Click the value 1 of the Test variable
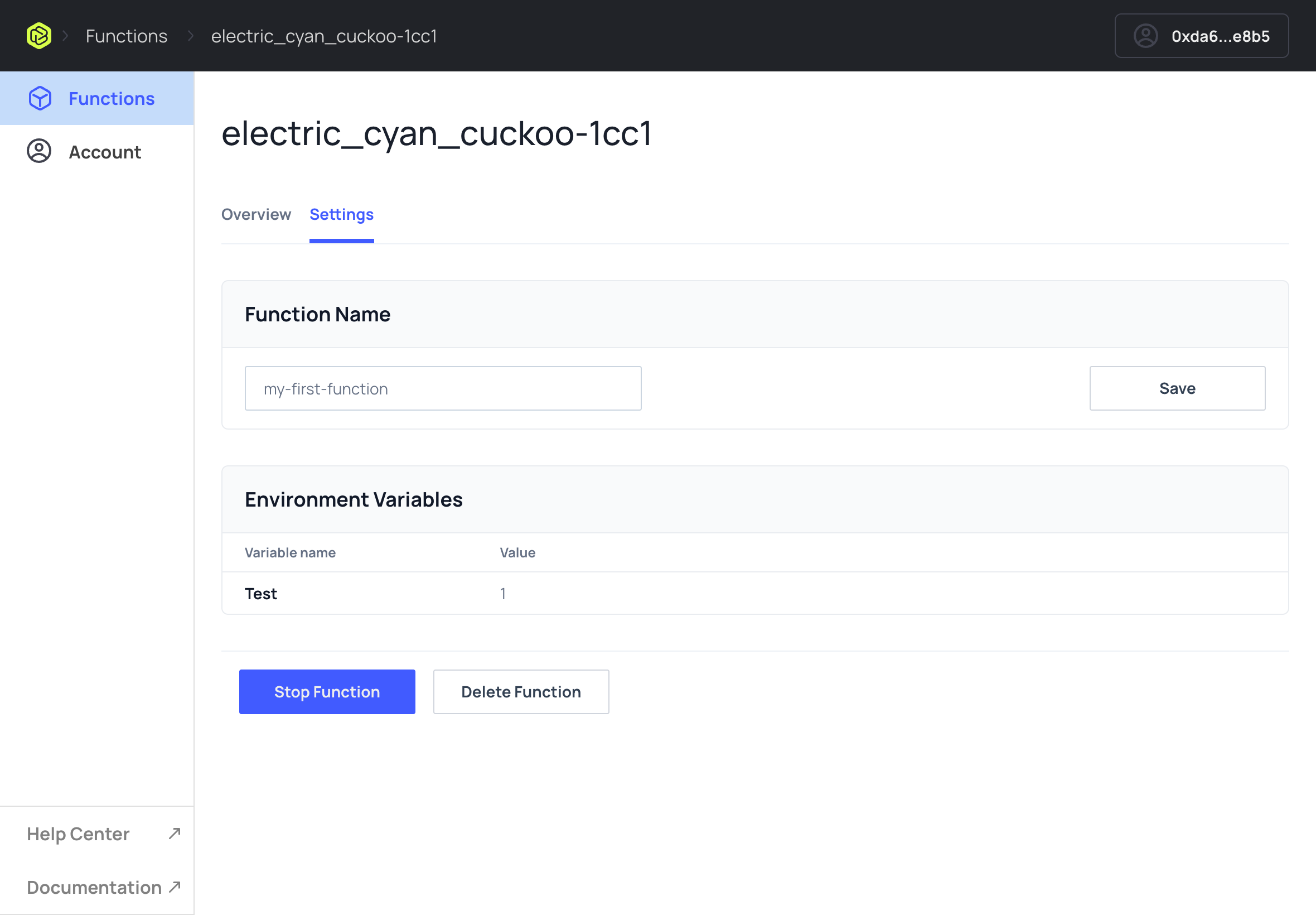Image resolution: width=1316 pixels, height=915 pixels. point(502,594)
